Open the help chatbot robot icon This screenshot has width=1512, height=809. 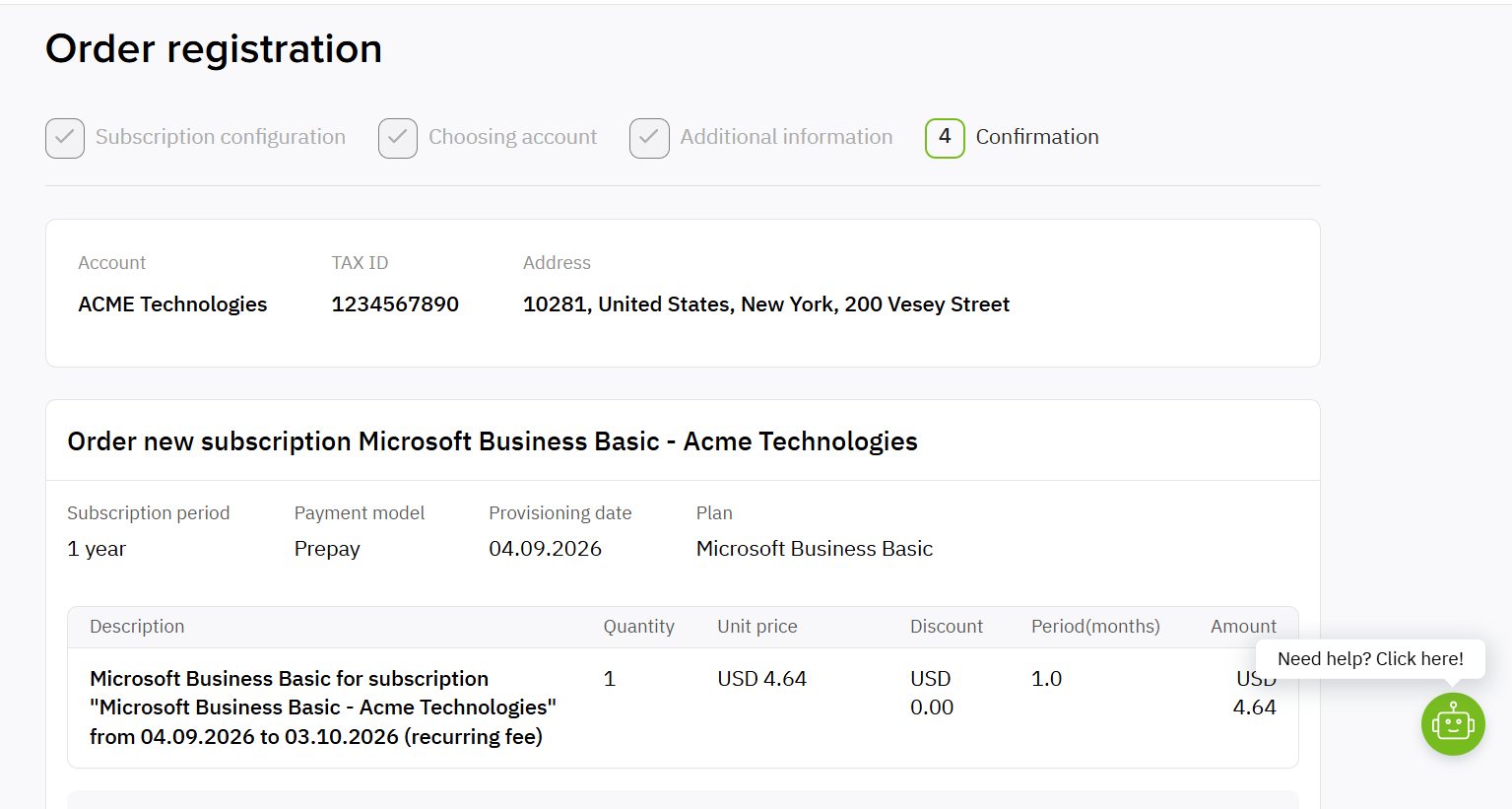coord(1453,724)
